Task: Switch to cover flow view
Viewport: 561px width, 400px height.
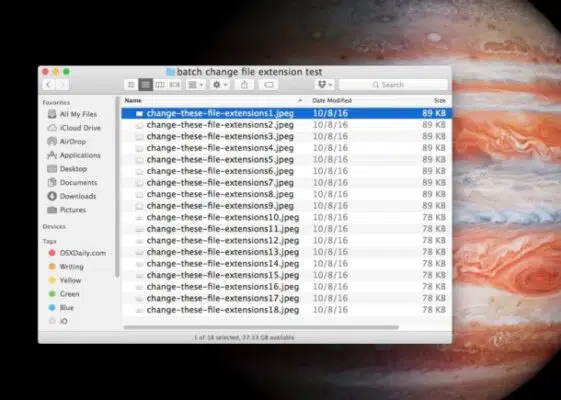Action: tap(175, 85)
